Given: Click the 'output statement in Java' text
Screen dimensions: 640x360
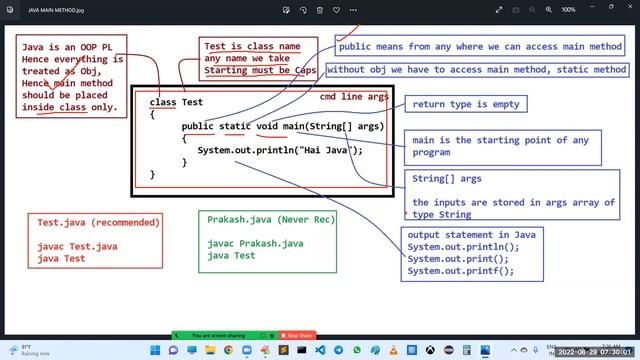Looking at the screenshot, I should click(x=471, y=235).
